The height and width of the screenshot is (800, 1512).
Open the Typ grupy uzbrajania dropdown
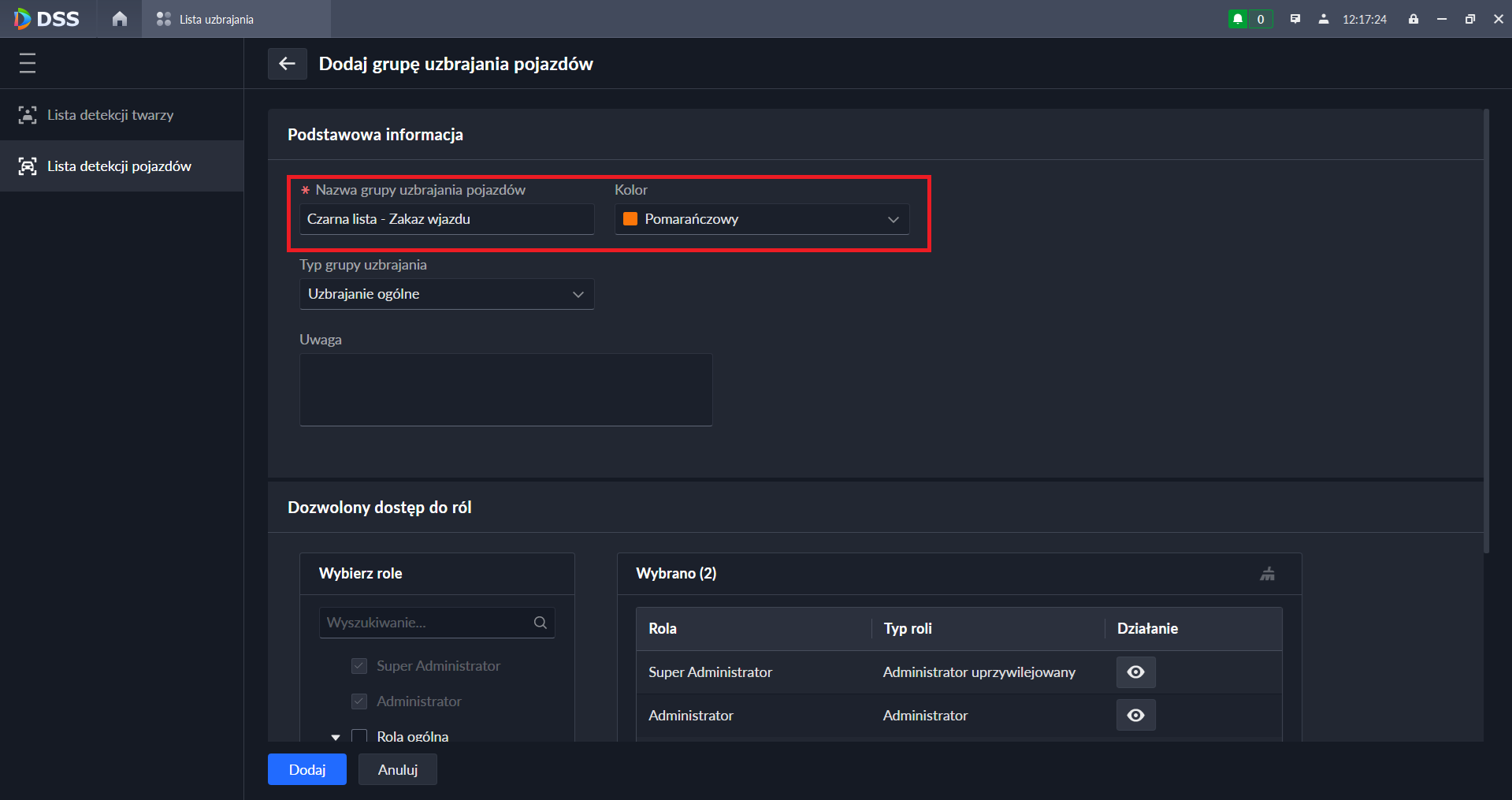pyautogui.click(x=446, y=294)
